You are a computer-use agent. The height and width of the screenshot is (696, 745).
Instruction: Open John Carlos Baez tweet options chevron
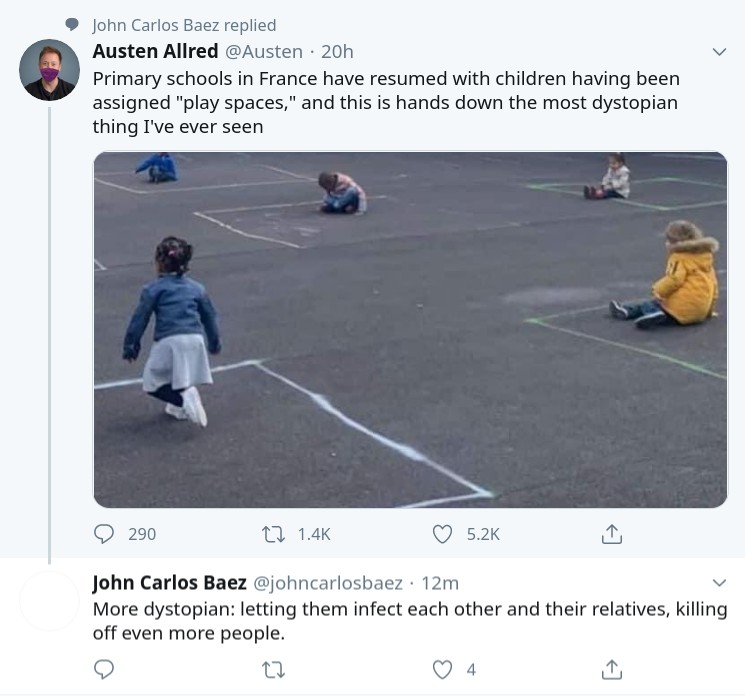pos(718,582)
